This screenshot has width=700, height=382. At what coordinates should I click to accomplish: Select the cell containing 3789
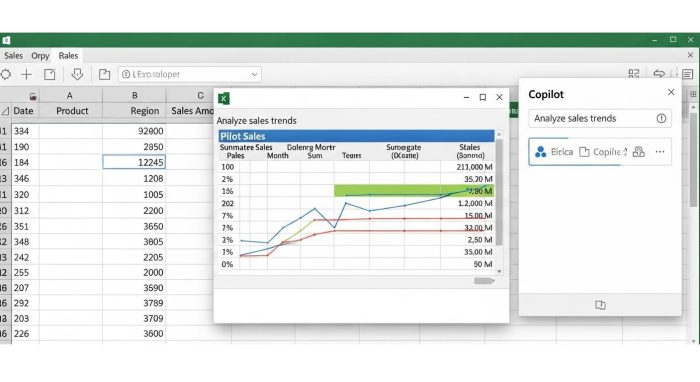click(134, 303)
